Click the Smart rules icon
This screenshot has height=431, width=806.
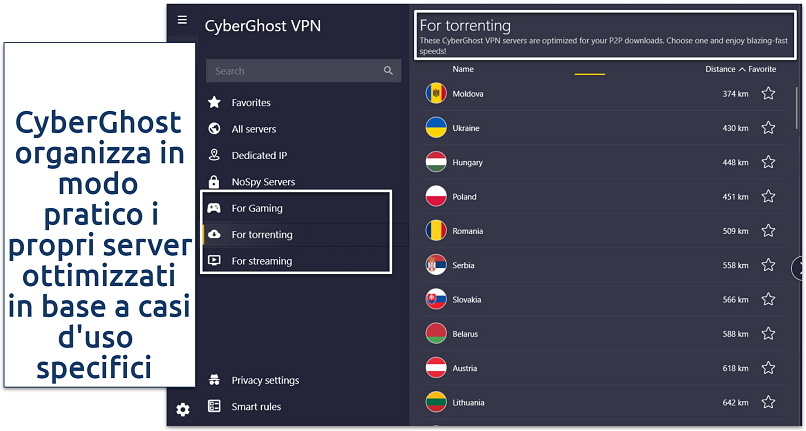tap(213, 406)
